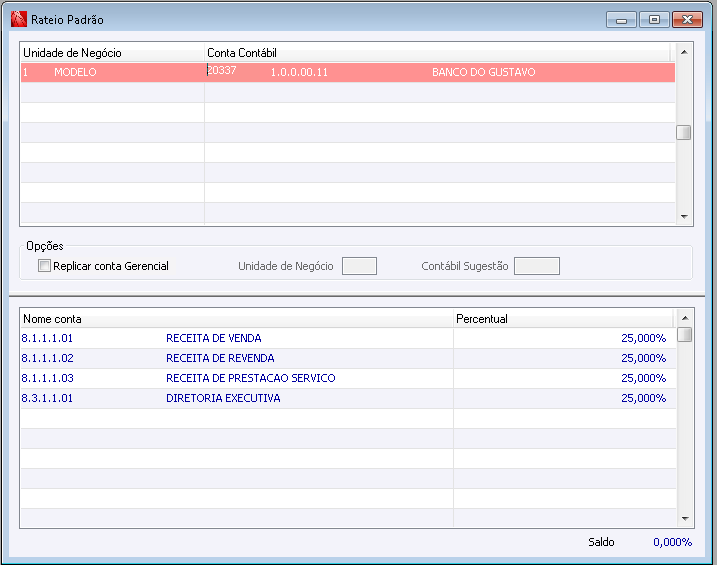Click the Saldo value 0,000%
The width and height of the screenshot is (717, 565).
pyautogui.click(x=672, y=542)
